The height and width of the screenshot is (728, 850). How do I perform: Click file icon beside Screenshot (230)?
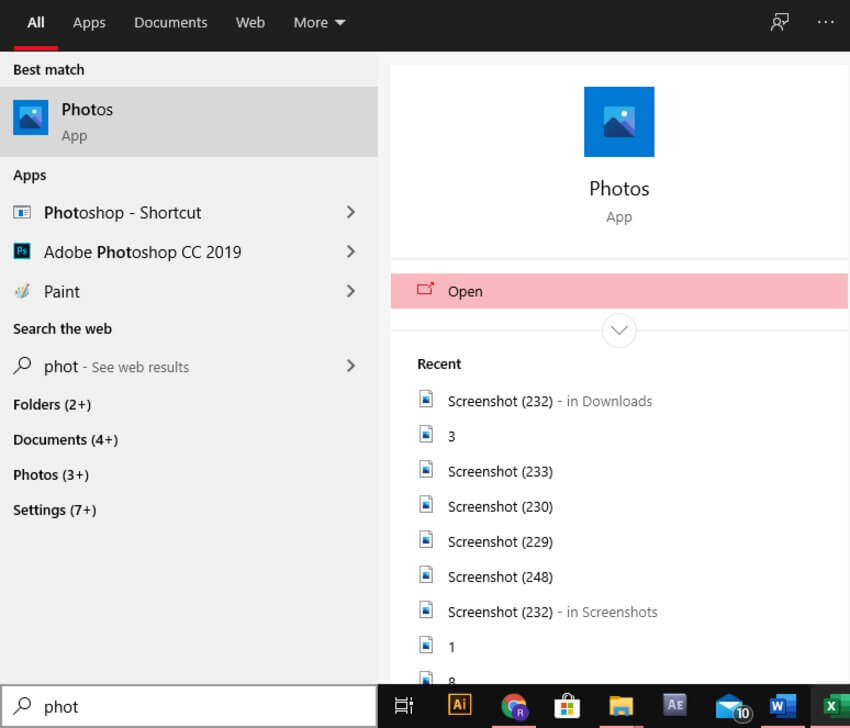(x=426, y=505)
